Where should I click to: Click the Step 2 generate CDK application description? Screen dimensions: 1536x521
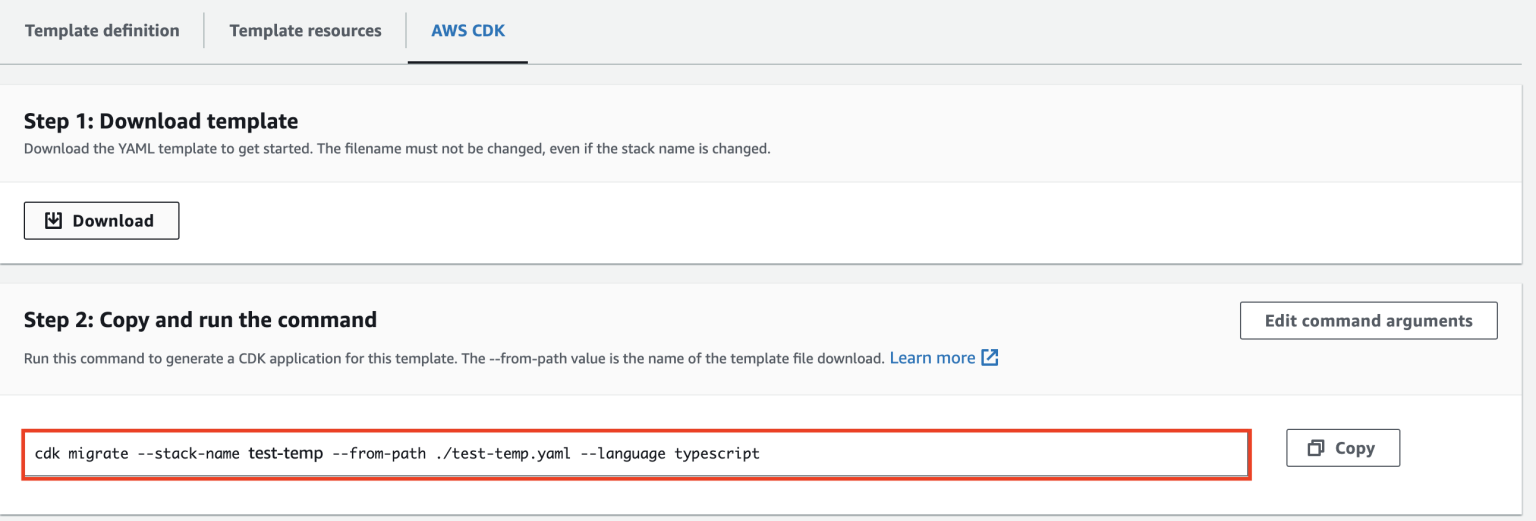click(453, 358)
